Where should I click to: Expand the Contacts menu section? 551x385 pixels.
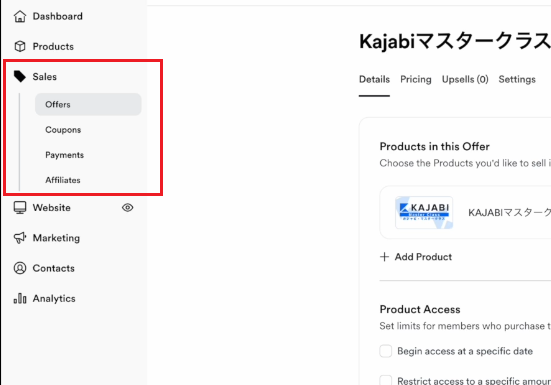click(x=53, y=268)
